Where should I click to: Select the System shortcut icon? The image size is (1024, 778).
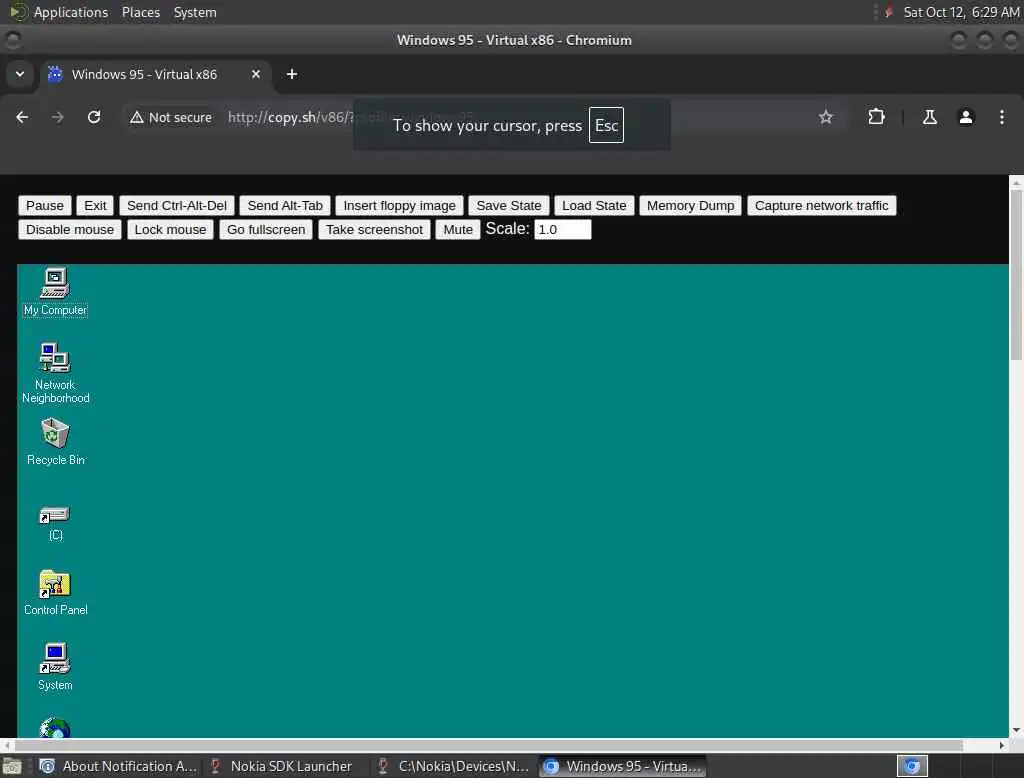tap(56, 666)
